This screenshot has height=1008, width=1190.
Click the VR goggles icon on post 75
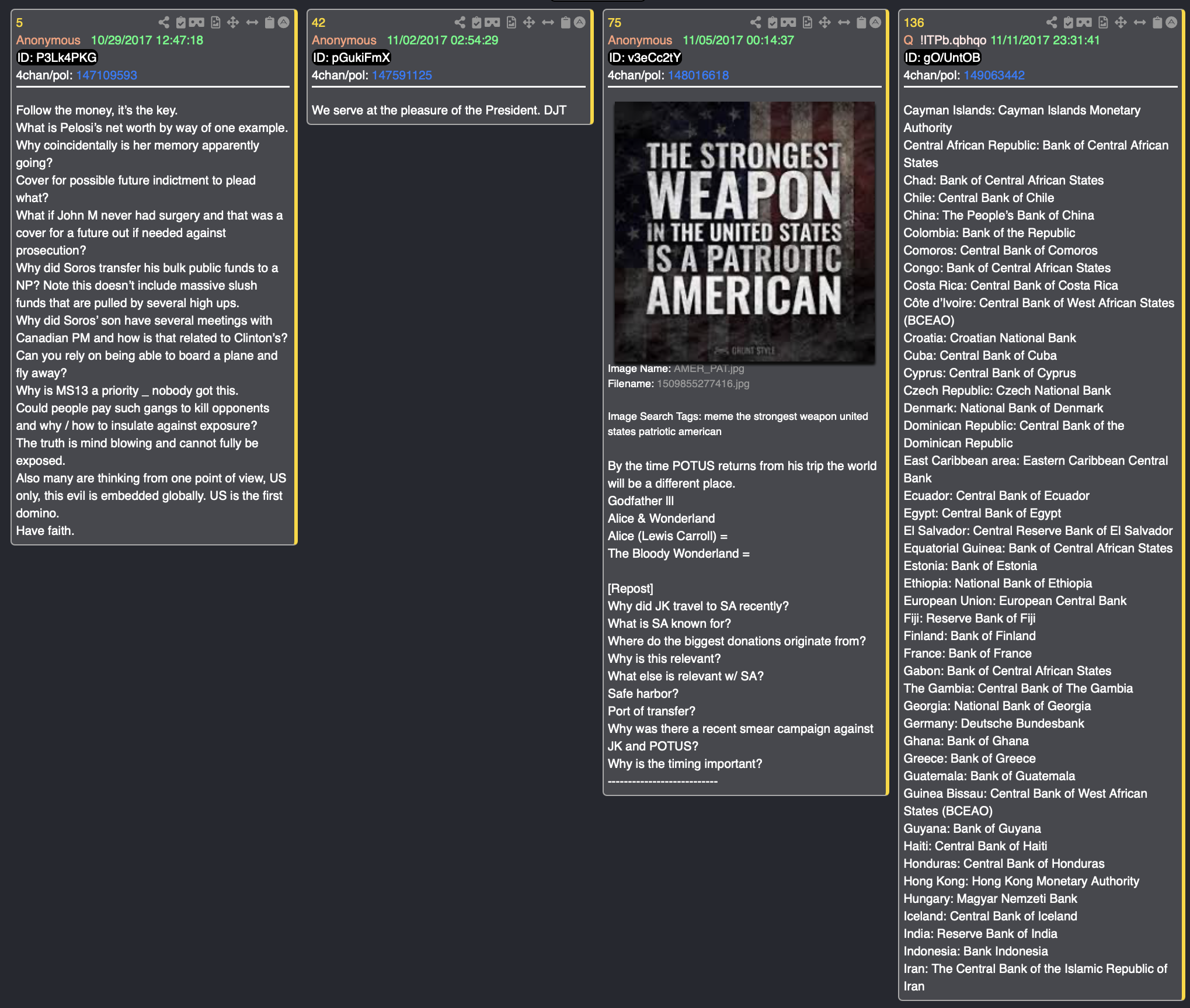point(788,23)
